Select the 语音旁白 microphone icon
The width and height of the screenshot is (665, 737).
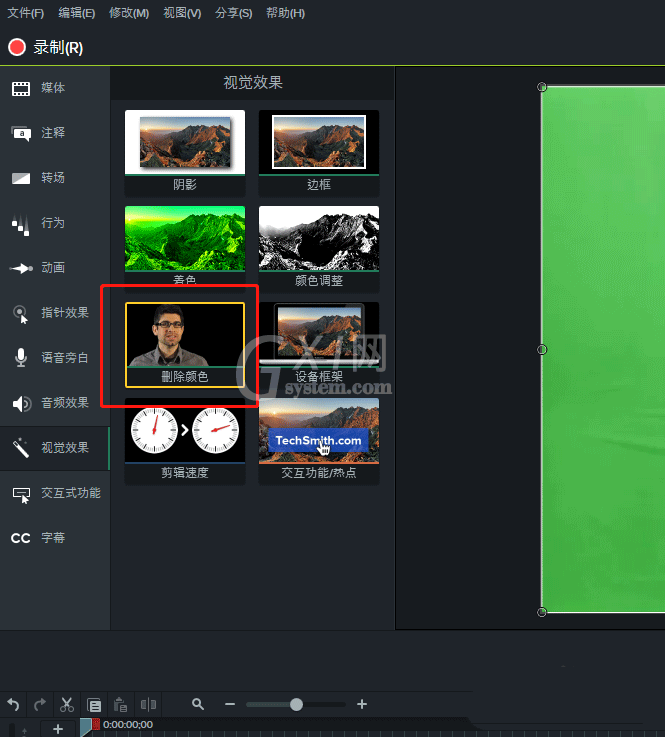coord(21,358)
